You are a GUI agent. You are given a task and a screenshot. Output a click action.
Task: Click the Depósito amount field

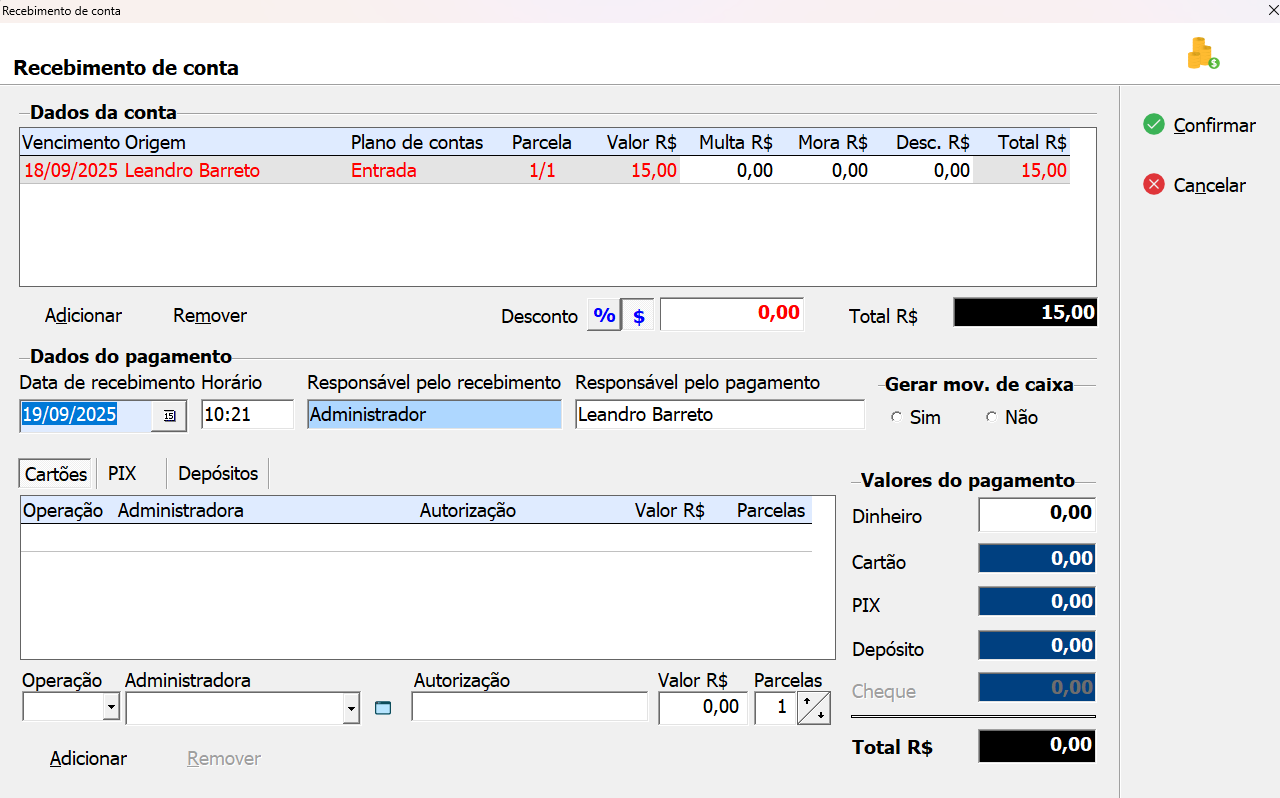point(1037,645)
